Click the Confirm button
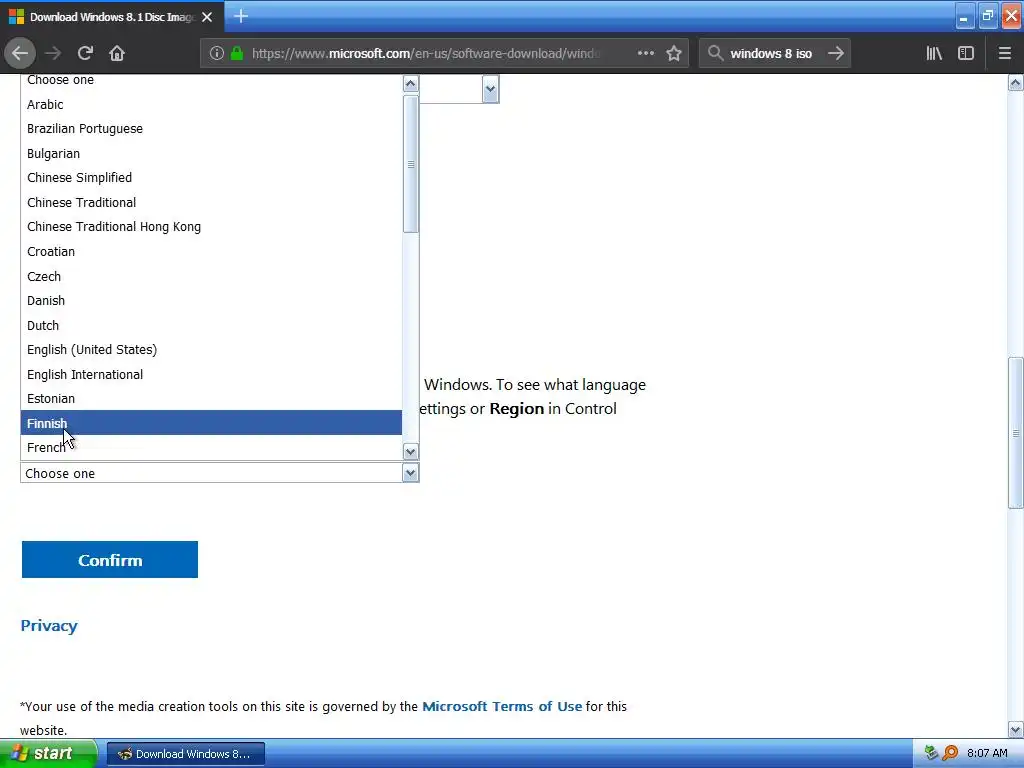The image size is (1024, 768). tap(110, 560)
